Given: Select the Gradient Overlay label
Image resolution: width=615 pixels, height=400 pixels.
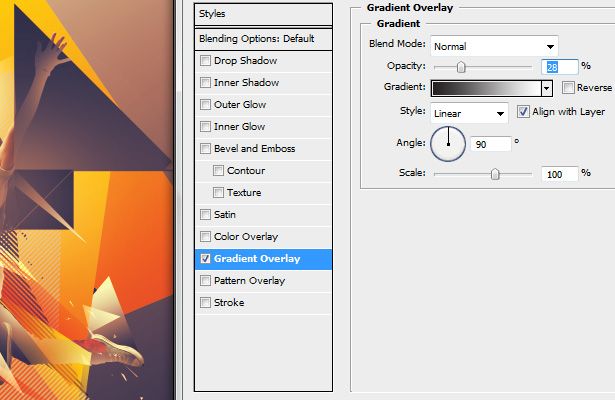Looking at the screenshot, I should 257,259.
